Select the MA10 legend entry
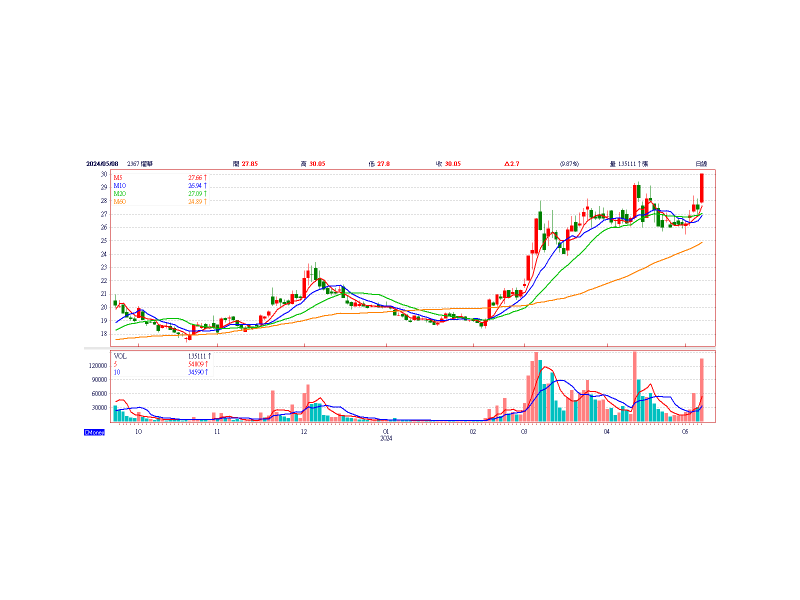This screenshot has width=800, height=600. pyautogui.click(x=120, y=185)
